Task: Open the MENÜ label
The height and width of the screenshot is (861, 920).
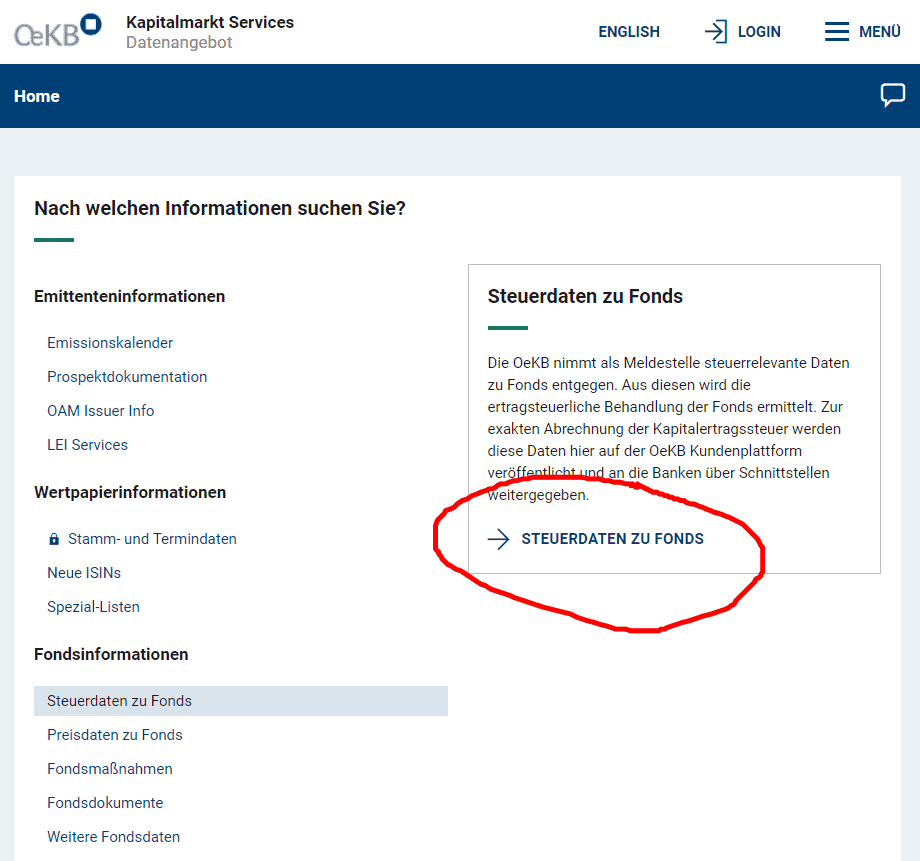Action: [880, 32]
